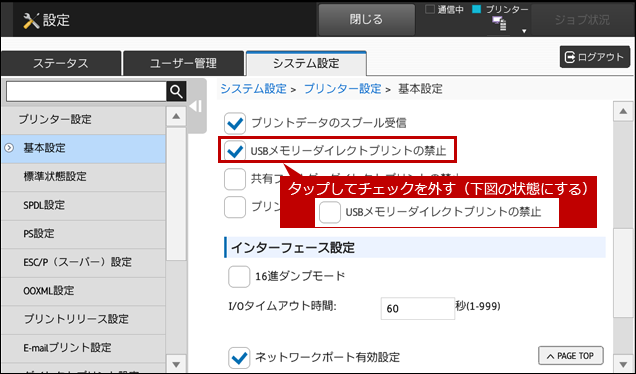Open 標準状態設定 in the sidebar
This screenshot has height=374, width=636.
(x=84, y=177)
